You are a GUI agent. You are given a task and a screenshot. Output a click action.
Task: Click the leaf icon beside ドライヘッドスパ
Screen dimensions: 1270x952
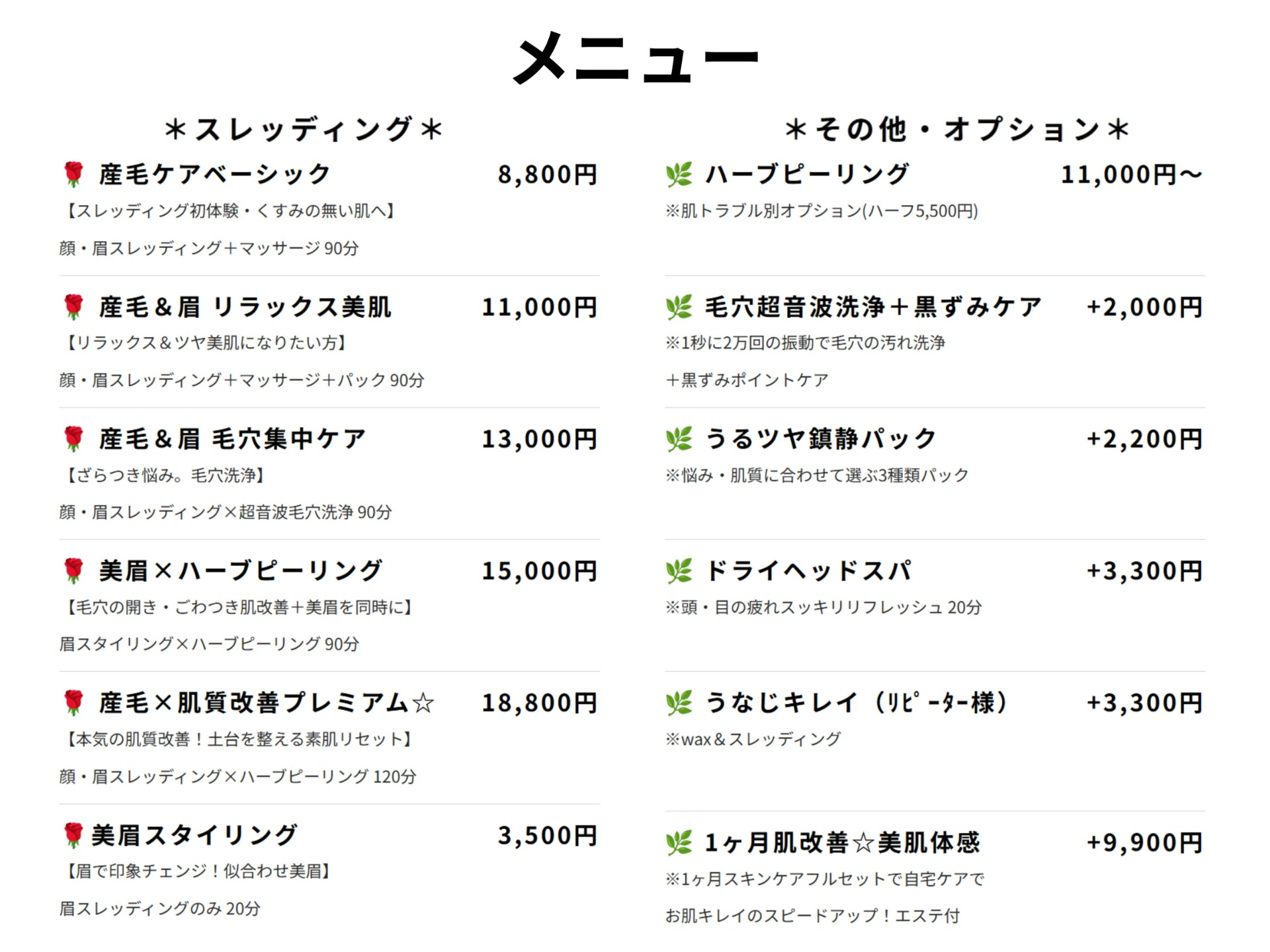coord(679,571)
